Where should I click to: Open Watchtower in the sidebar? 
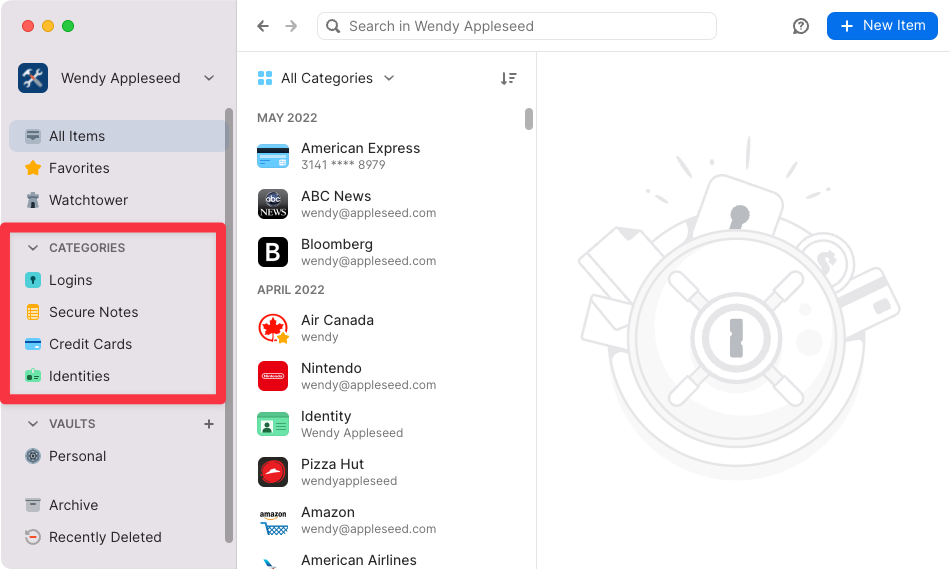click(x=88, y=200)
